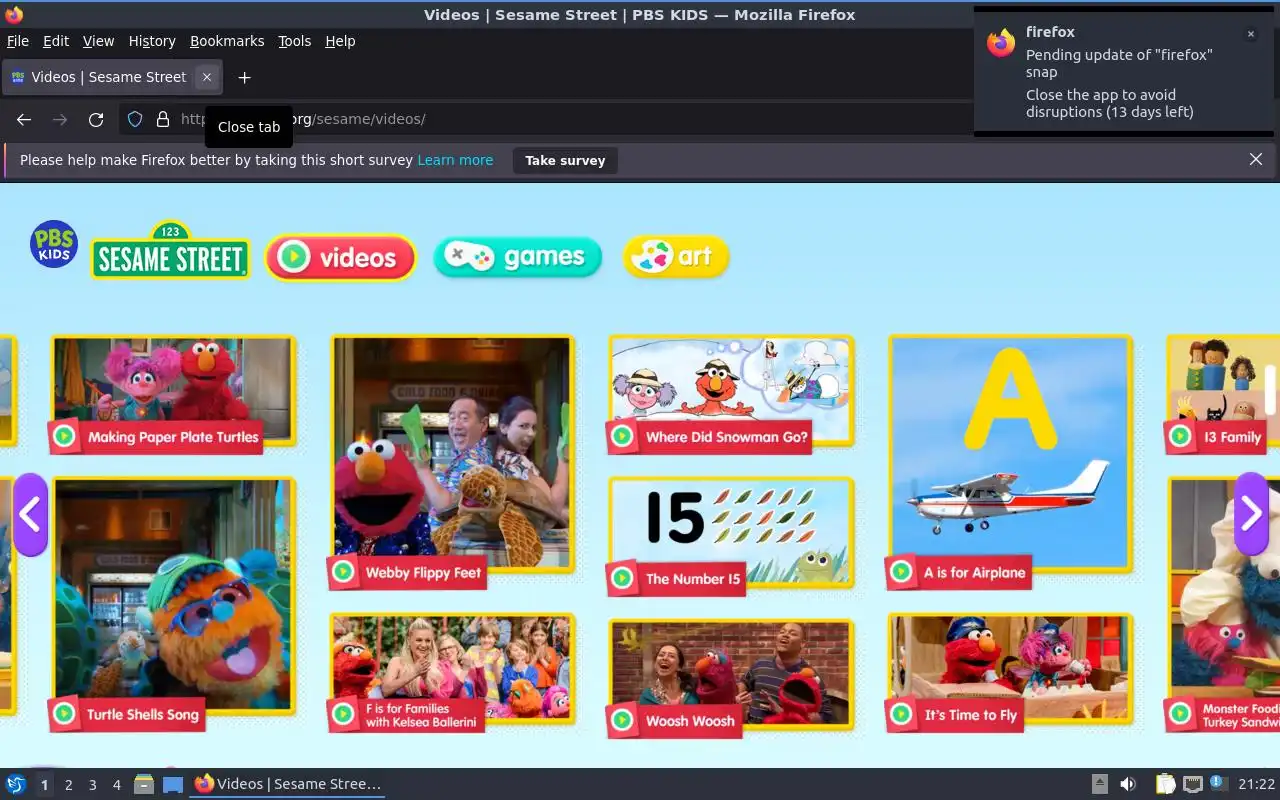Click the page vertical scrollbar handle
Image resolution: width=1280 pixels, height=800 pixels.
pos(1270,389)
